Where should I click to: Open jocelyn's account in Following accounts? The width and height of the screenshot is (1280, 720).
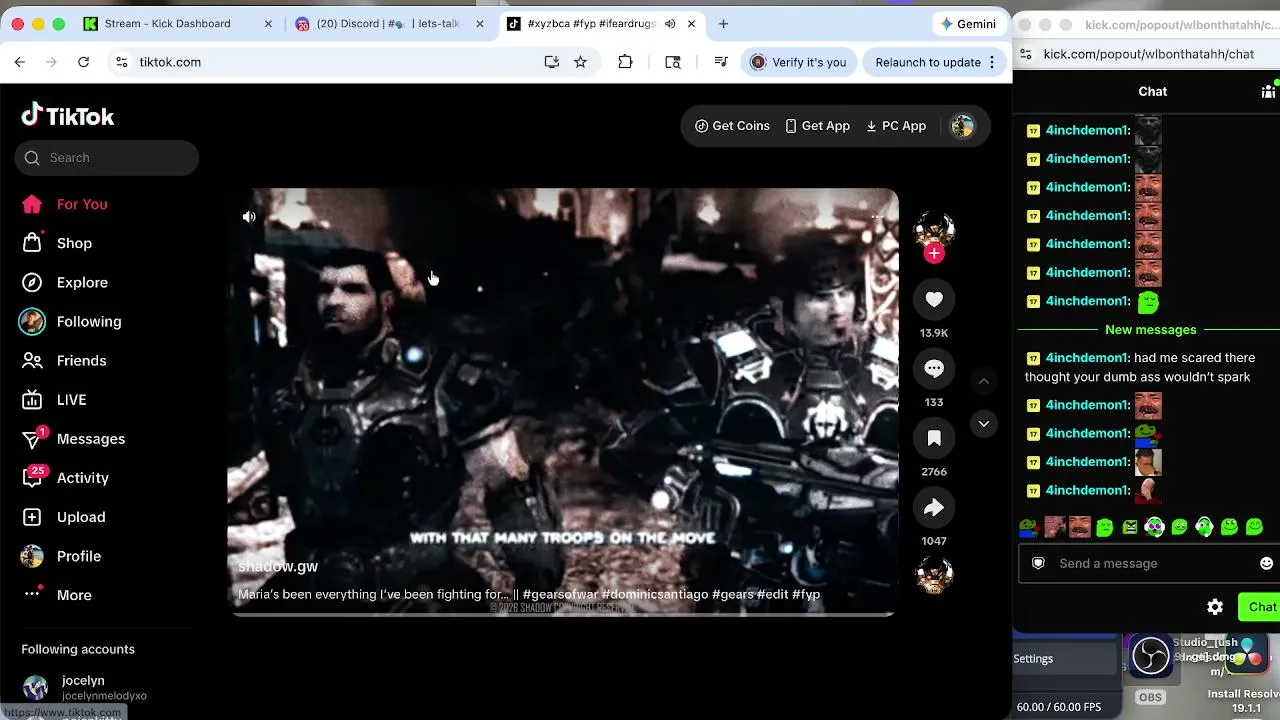(84, 688)
